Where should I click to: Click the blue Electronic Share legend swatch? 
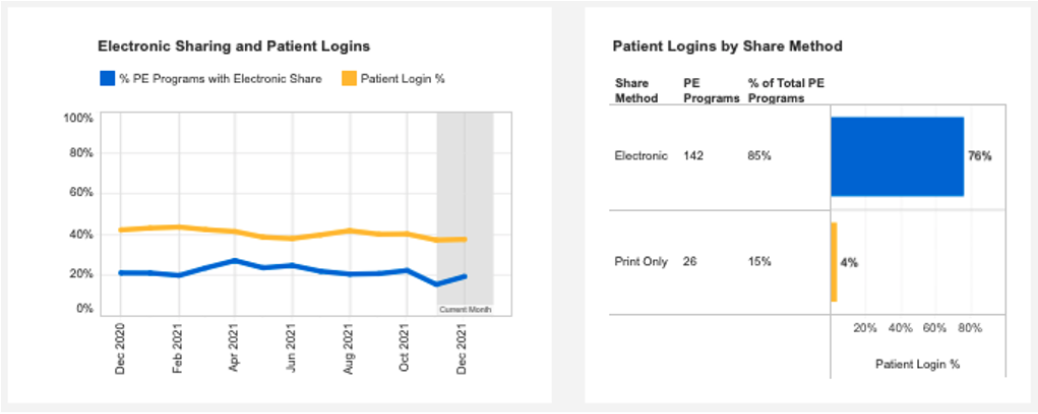click(x=106, y=78)
